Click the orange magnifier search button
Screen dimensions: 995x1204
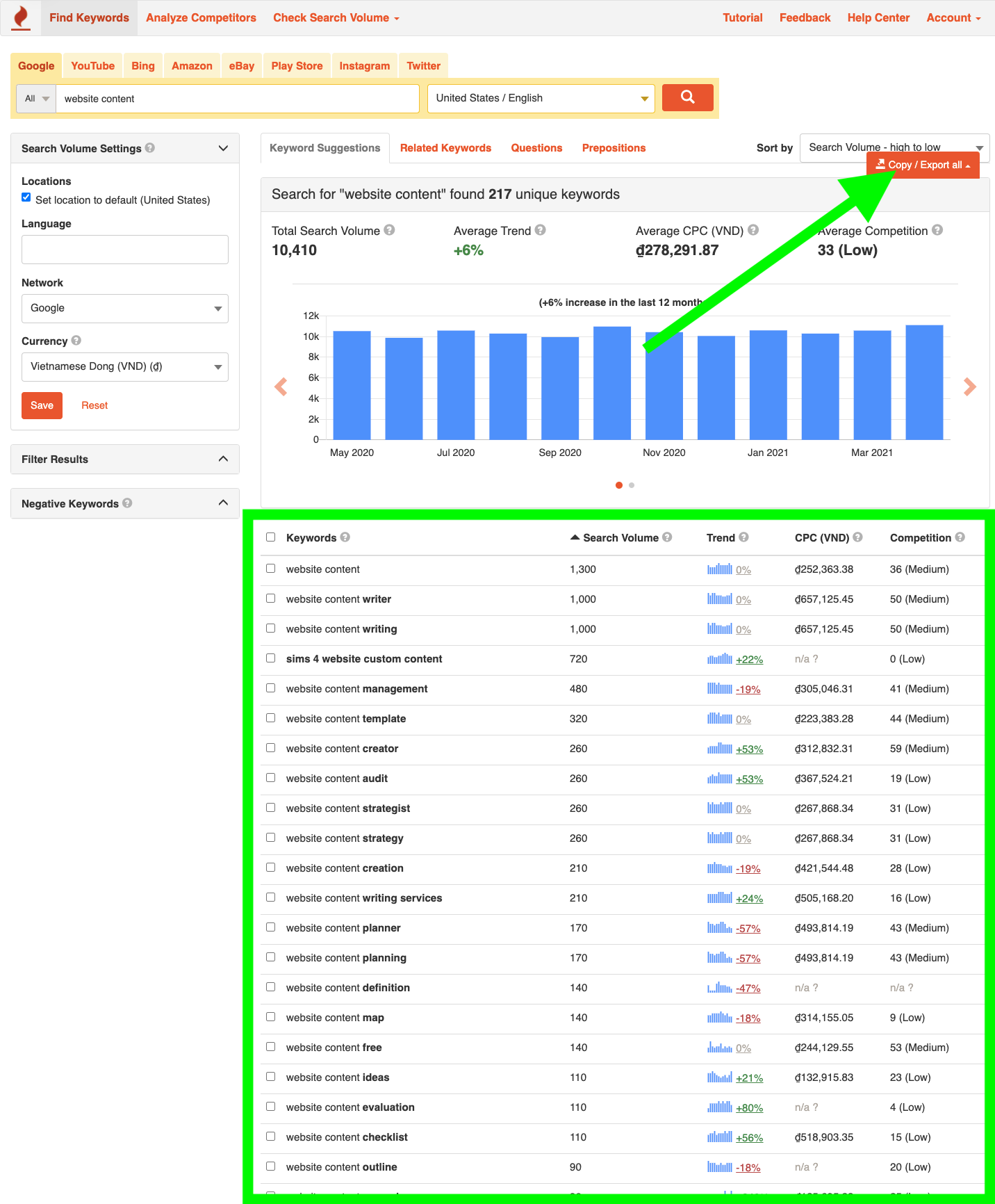[x=687, y=97]
